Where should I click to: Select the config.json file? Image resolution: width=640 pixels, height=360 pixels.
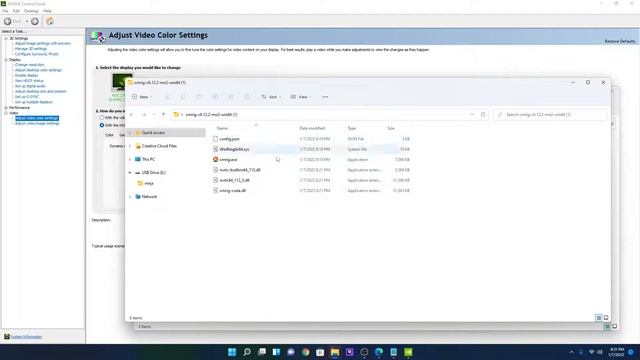[229, 139]
